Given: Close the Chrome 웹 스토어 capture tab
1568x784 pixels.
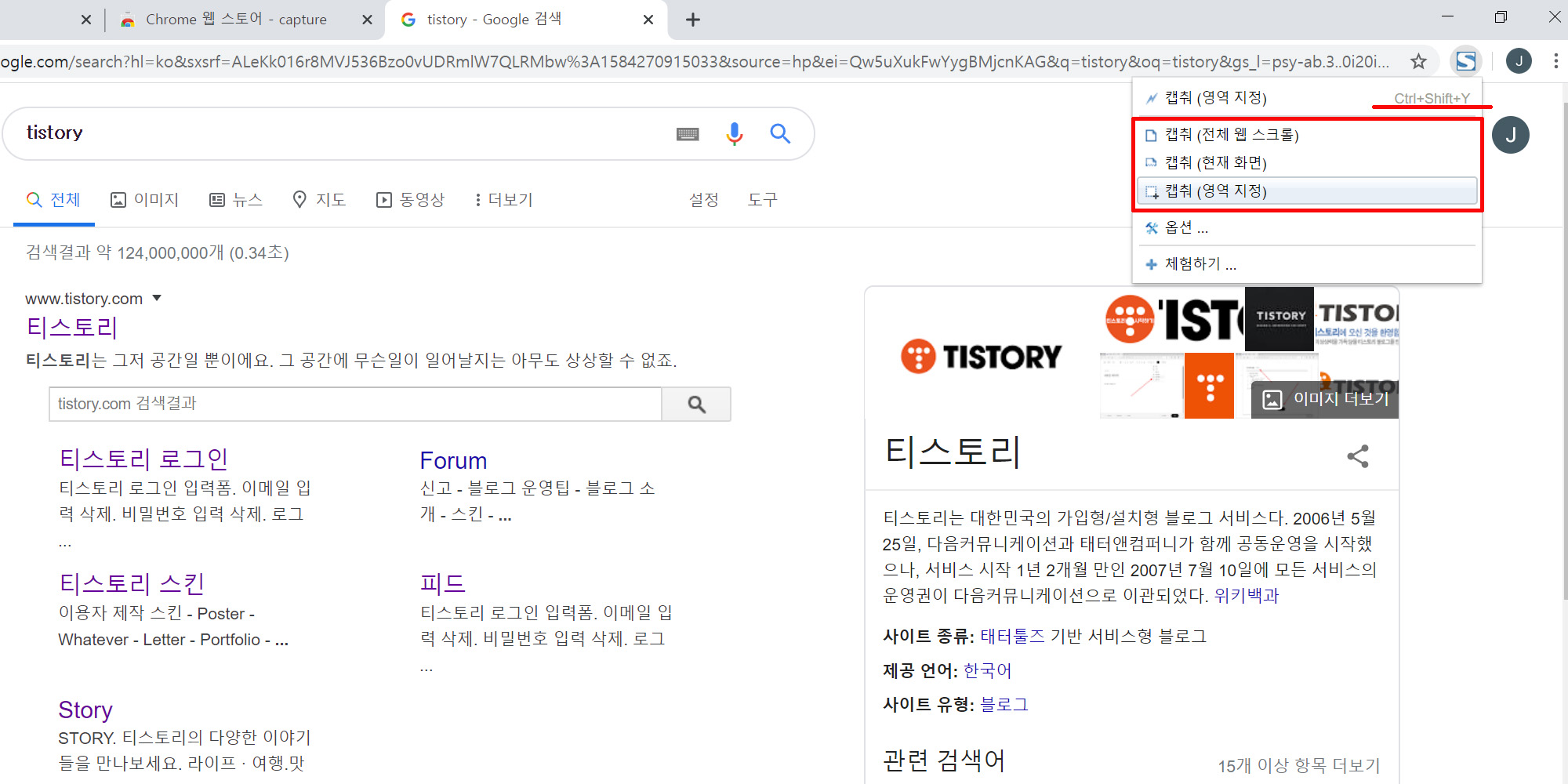Looking at the screenshot, I should pyautogui.click(x=367, y=20).
